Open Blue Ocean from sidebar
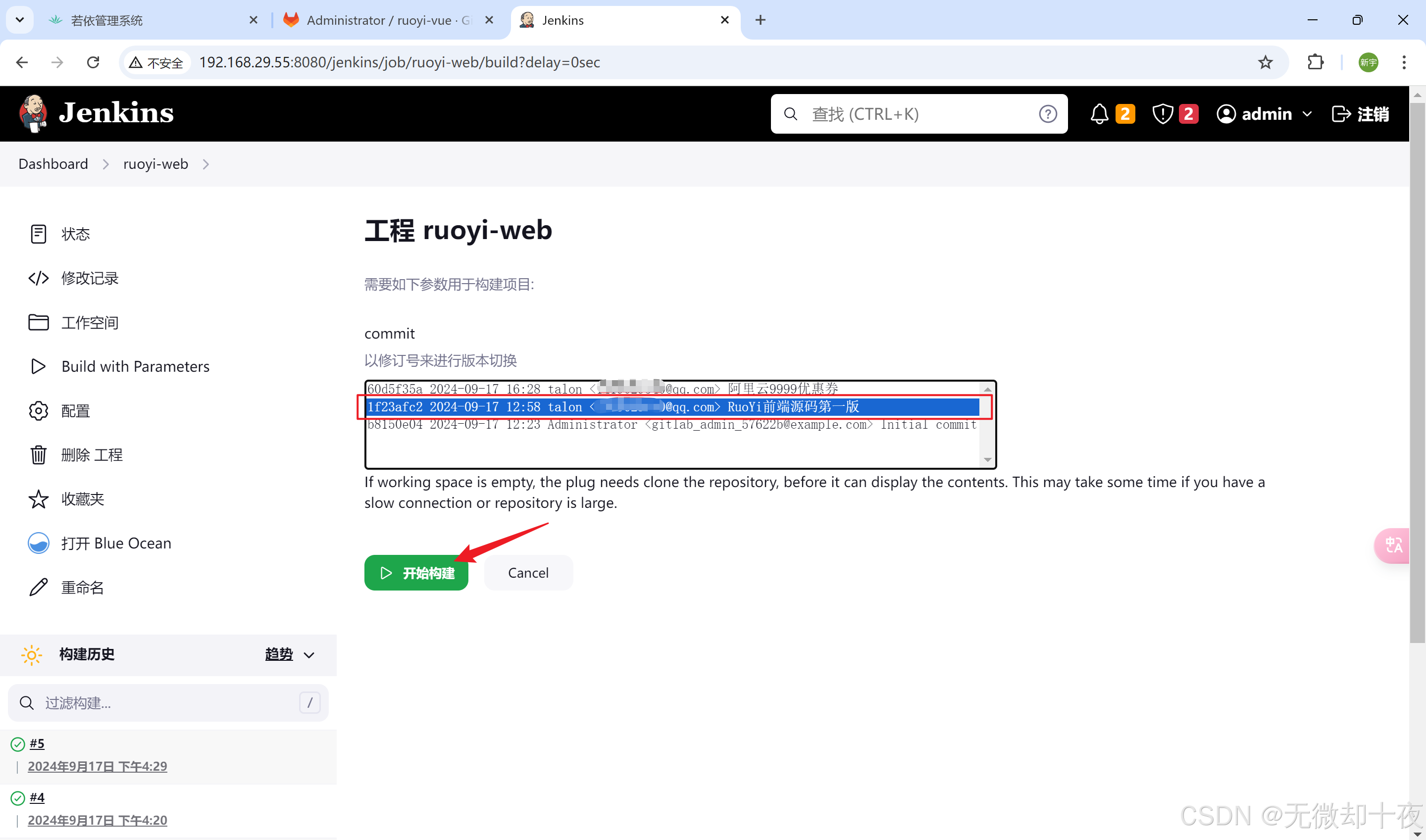 (x=115, y=543)
